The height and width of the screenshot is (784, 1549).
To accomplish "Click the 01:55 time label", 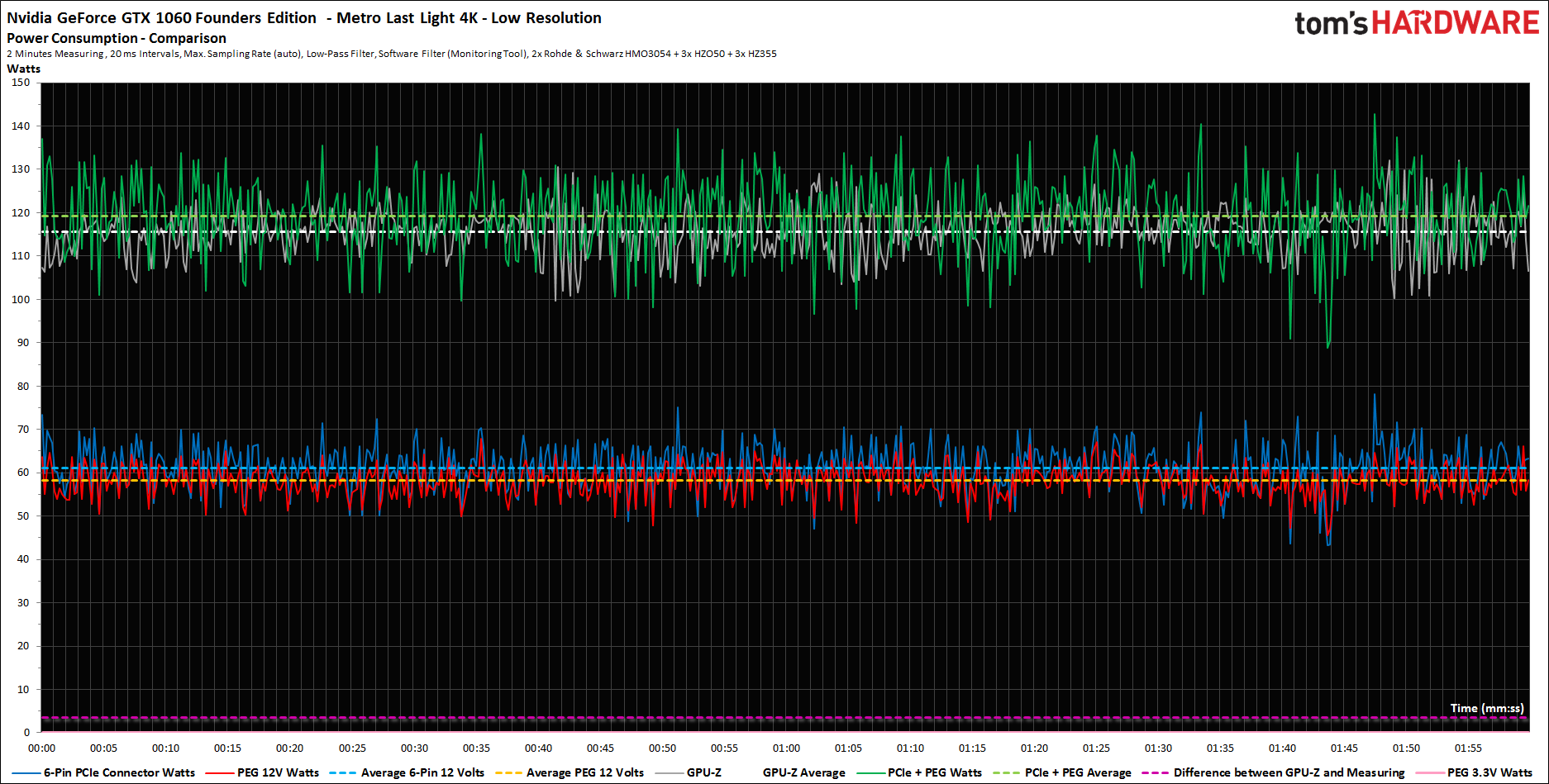I will tap(1468, 748).
